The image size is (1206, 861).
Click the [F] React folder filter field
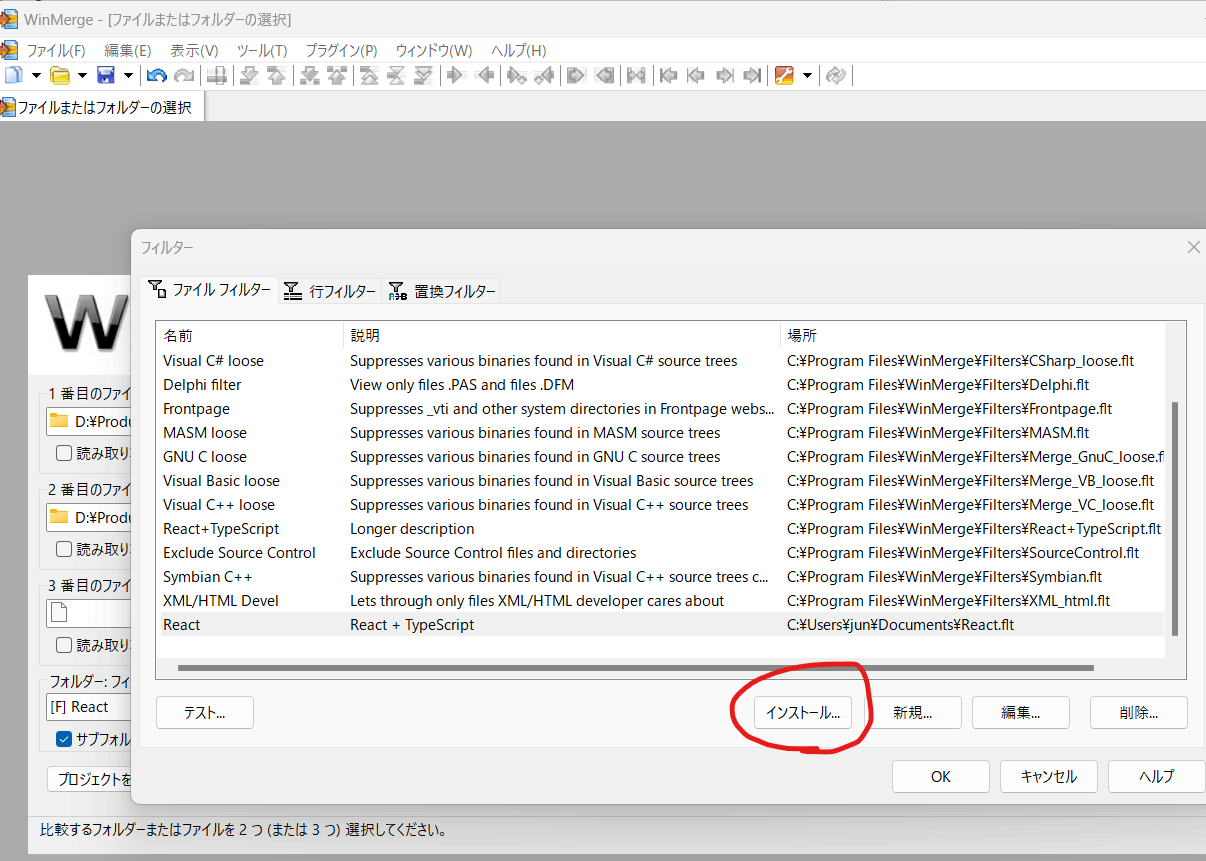pyautogui.click(x=89, y=707)
